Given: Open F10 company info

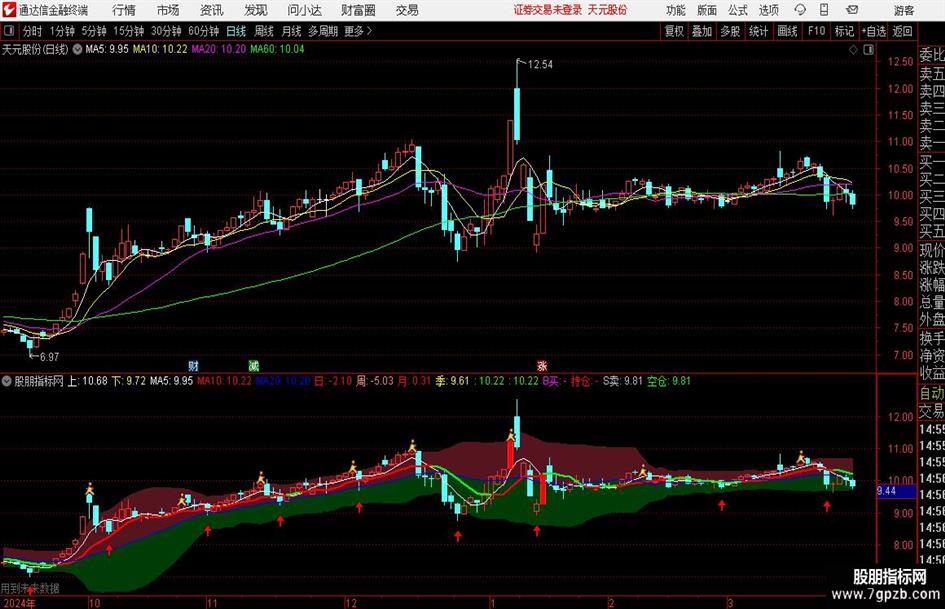Looking at the screenshot, I should (x=816, y=31).
